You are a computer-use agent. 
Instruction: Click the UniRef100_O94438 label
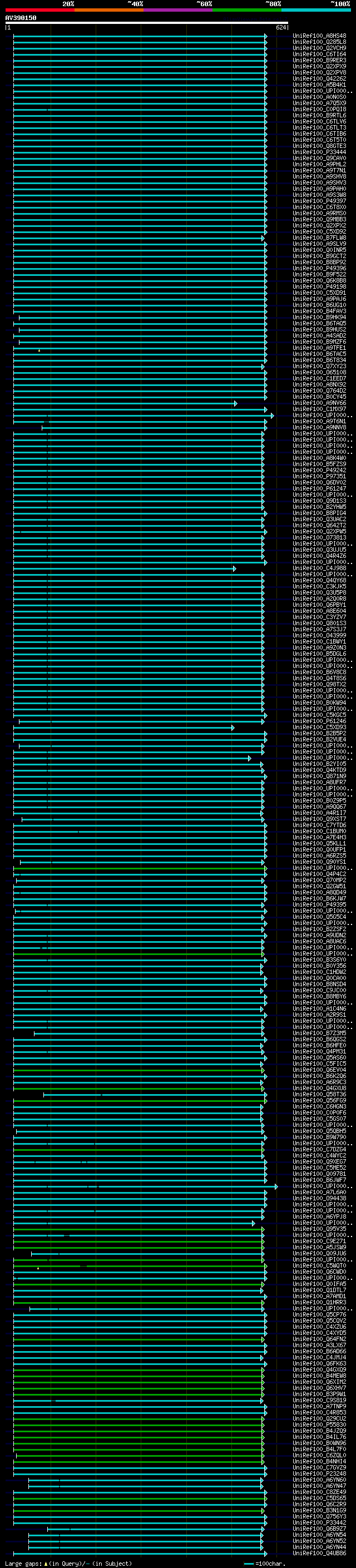coord(319,1199)
